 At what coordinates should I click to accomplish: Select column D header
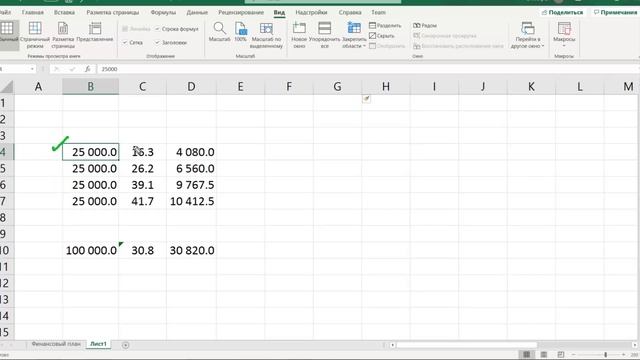pos(191,87)
